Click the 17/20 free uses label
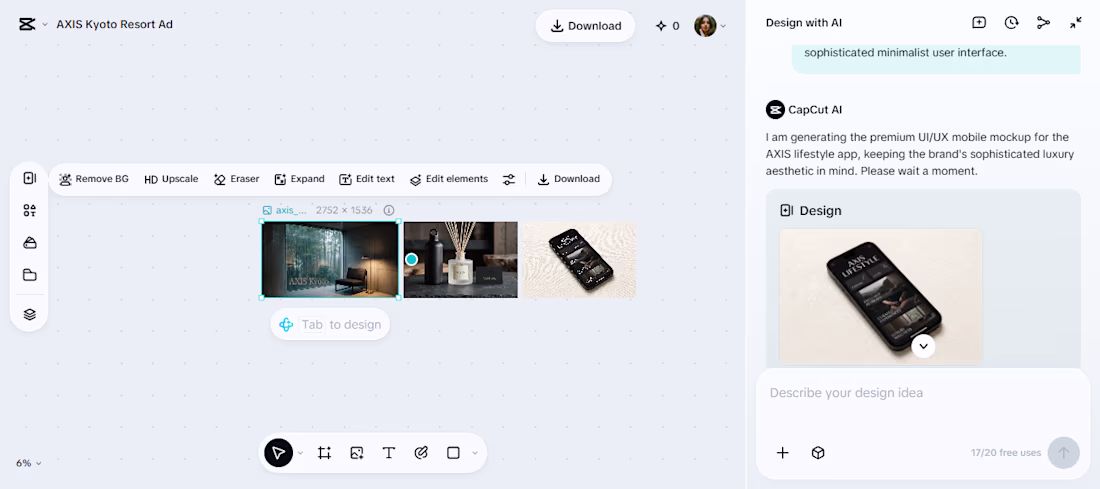This screenshot has width=1100, height=489. pos(1006,453)
